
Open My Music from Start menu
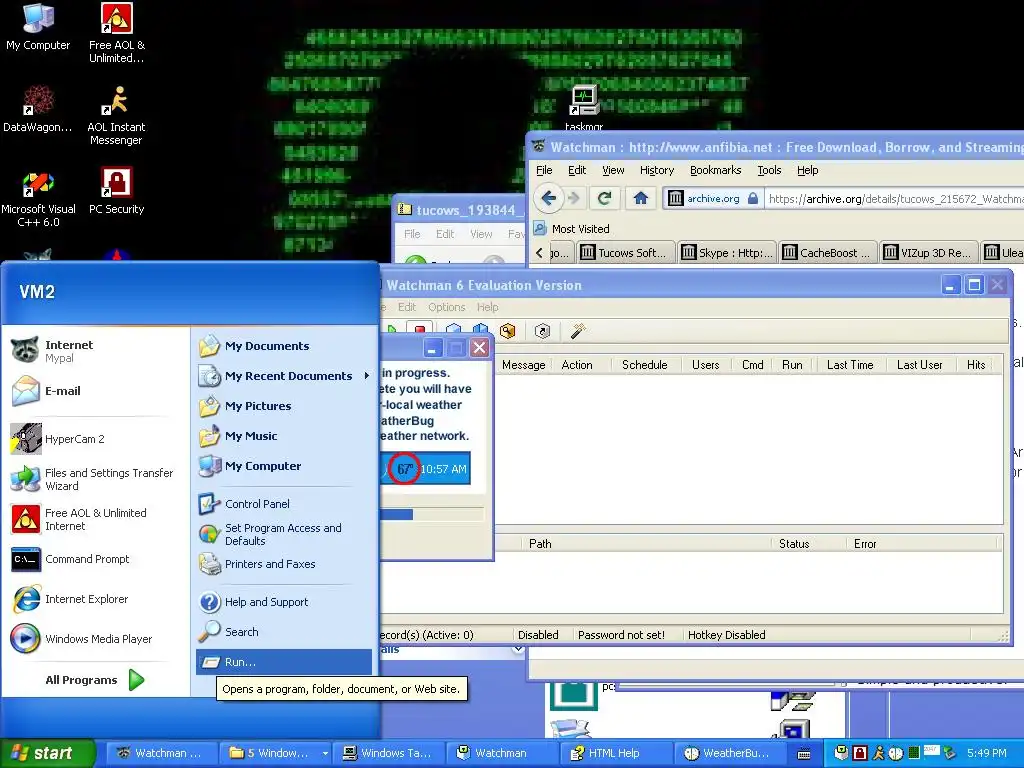(x=284, y=436)
